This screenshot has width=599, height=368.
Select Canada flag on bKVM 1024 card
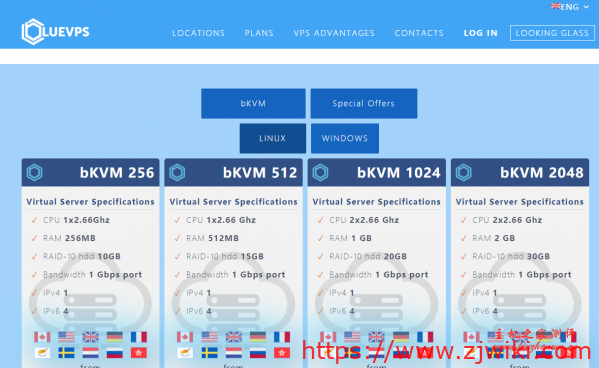click(x=328, y=337)
